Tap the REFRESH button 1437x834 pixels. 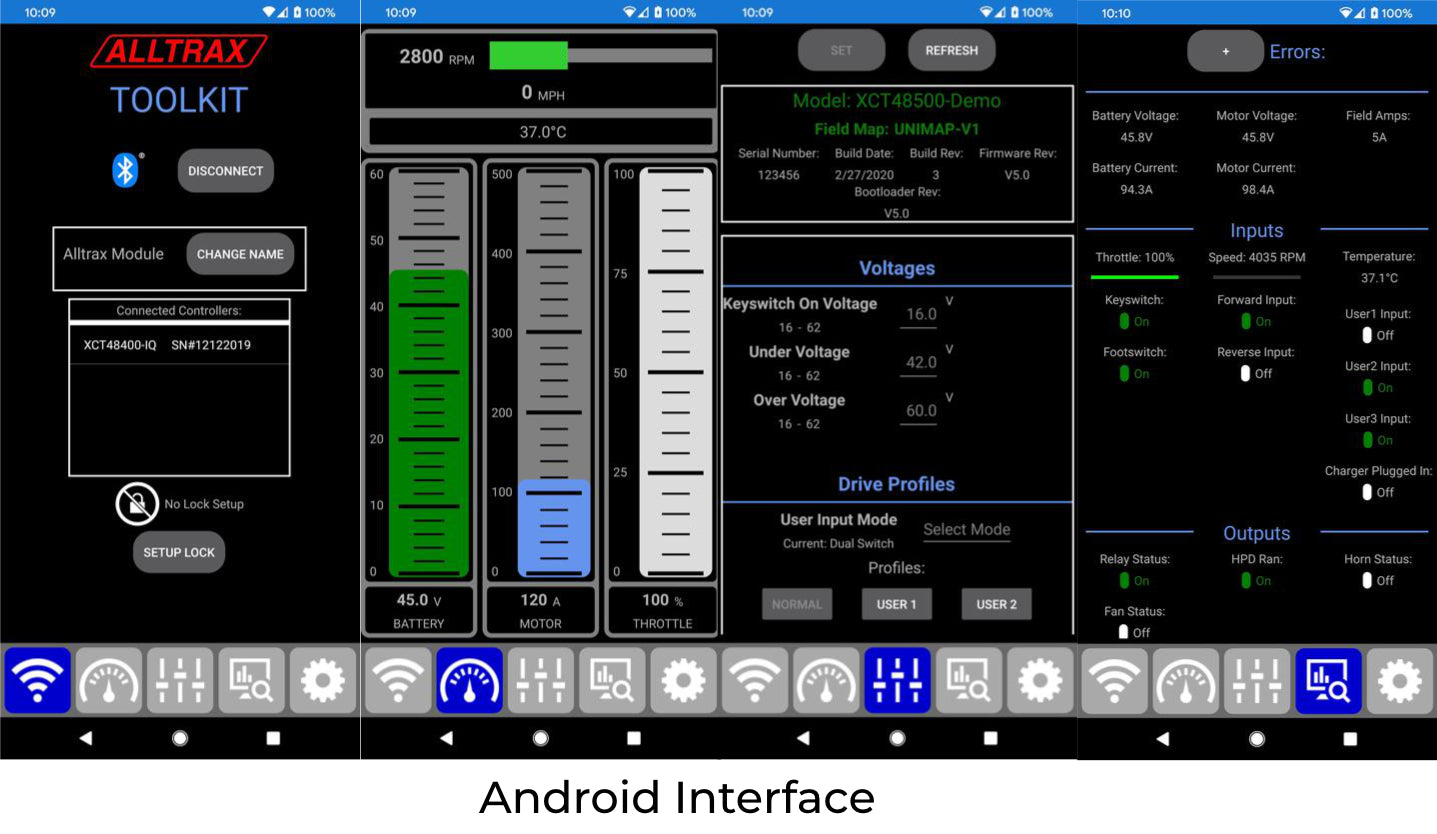[951, 49]
